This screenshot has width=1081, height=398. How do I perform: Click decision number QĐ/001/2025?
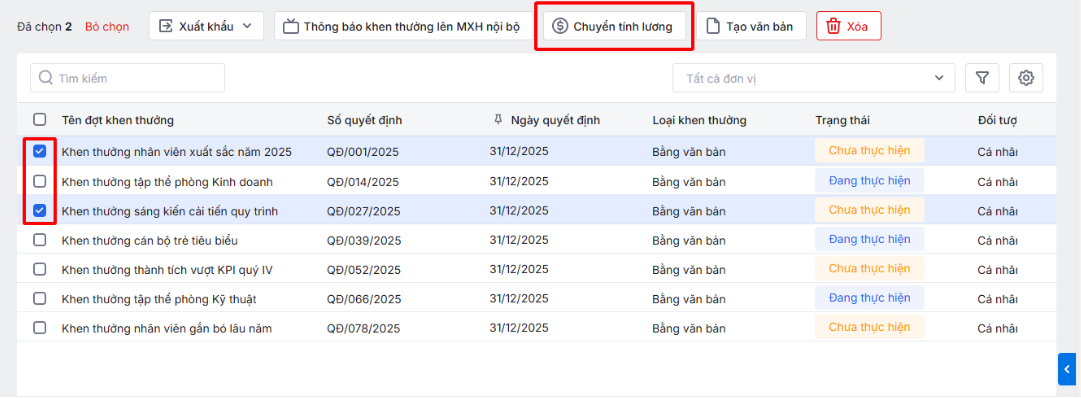pos(363,152)
